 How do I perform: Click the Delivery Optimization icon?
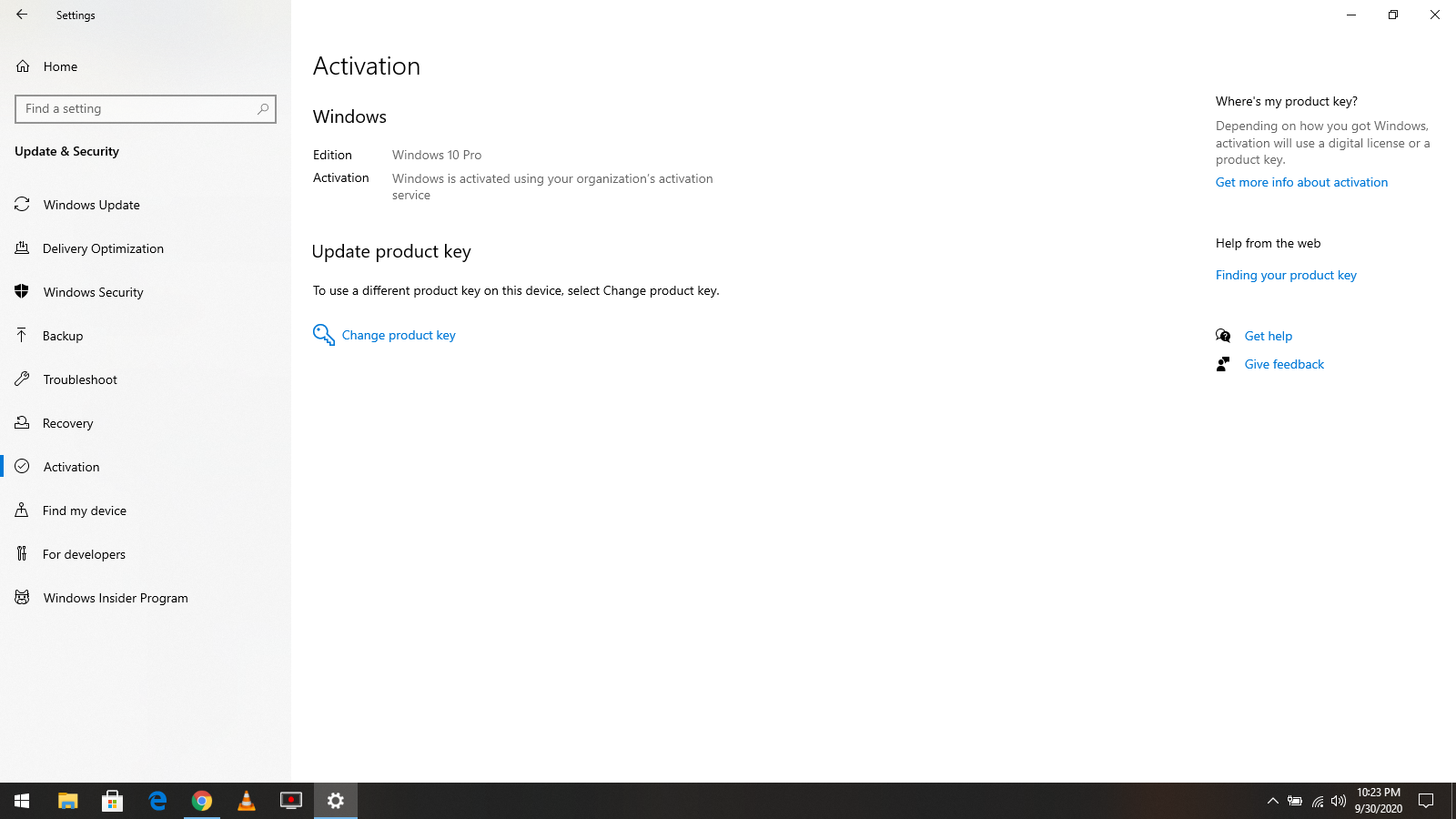coord(22,248)
